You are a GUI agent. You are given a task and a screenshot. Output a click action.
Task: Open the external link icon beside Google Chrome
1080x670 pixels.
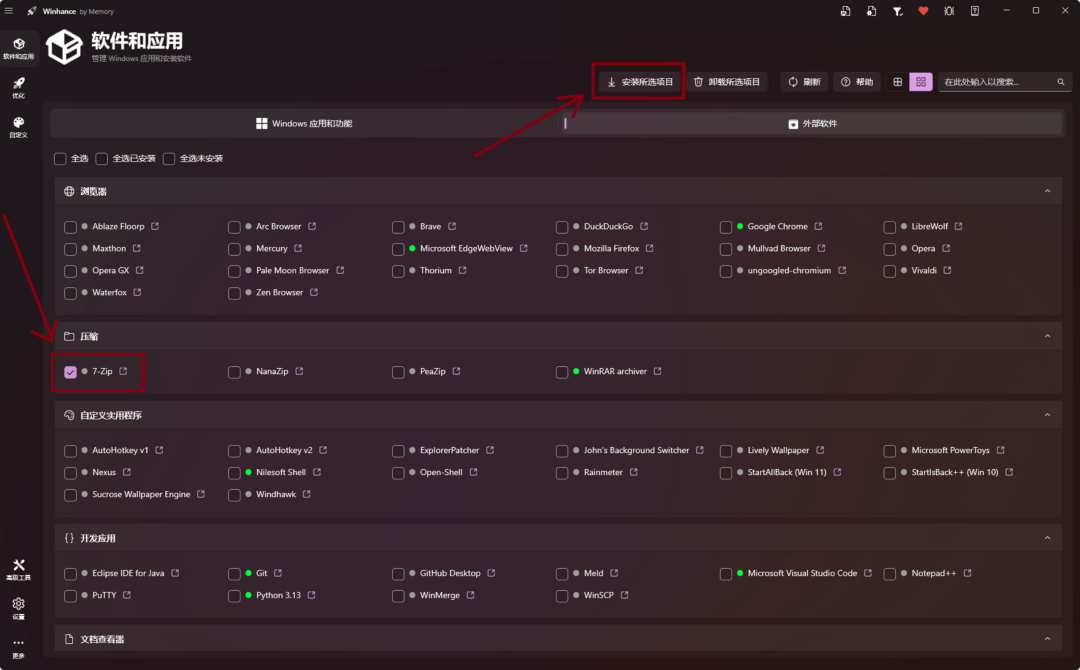point(818,227)
